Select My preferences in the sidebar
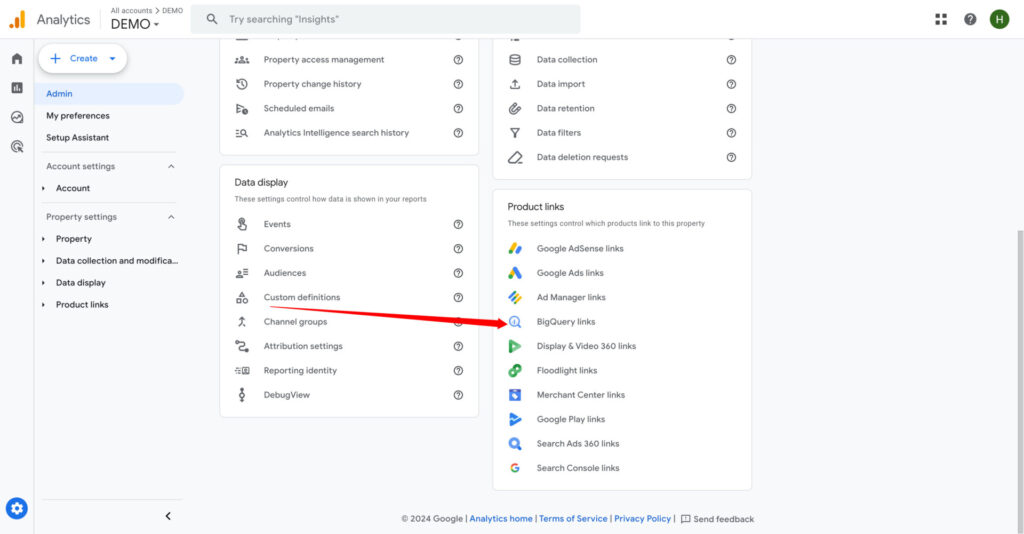The width and height of the screenshot is (1024, 534). click(78, 116)
